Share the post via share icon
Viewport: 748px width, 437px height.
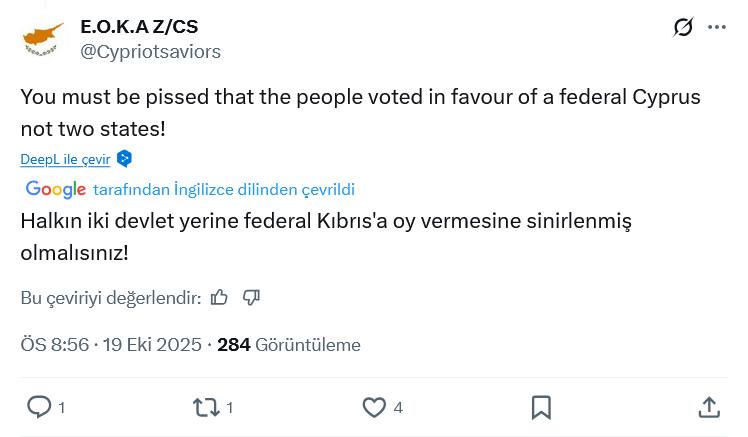coord(709,407)
